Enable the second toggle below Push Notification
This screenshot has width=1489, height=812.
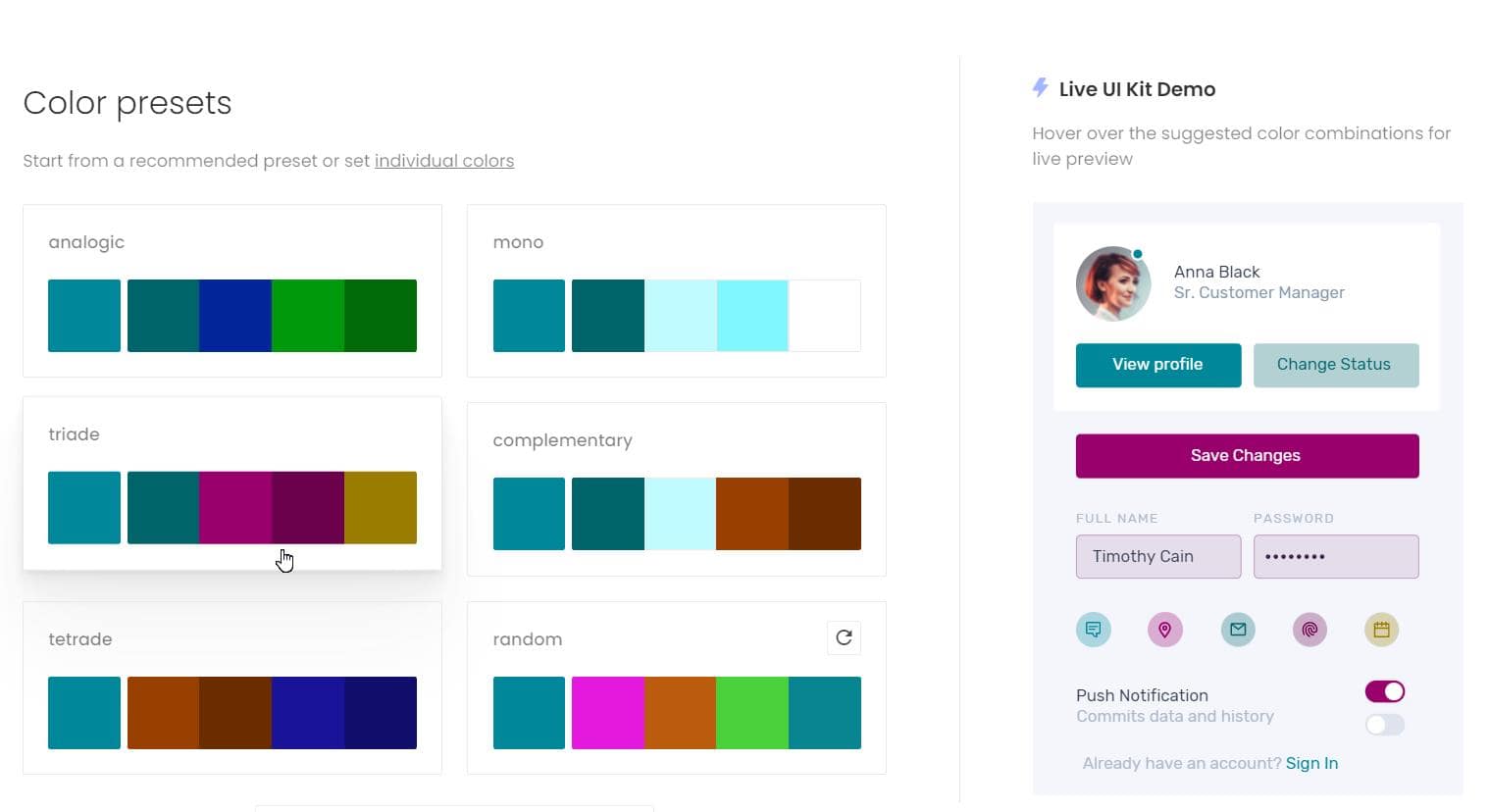(x=1384, y=725)
